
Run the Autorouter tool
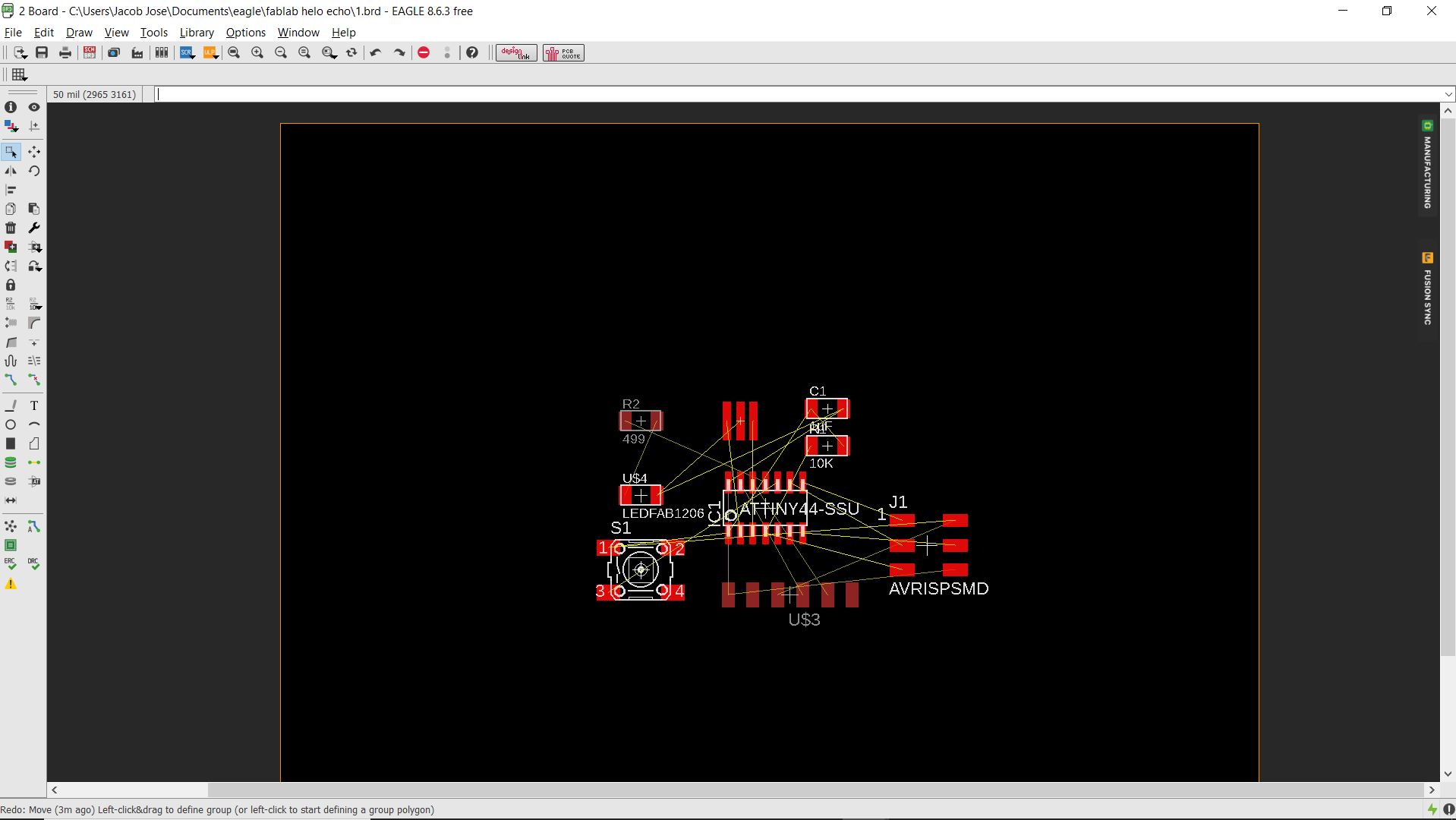[34, 526]
